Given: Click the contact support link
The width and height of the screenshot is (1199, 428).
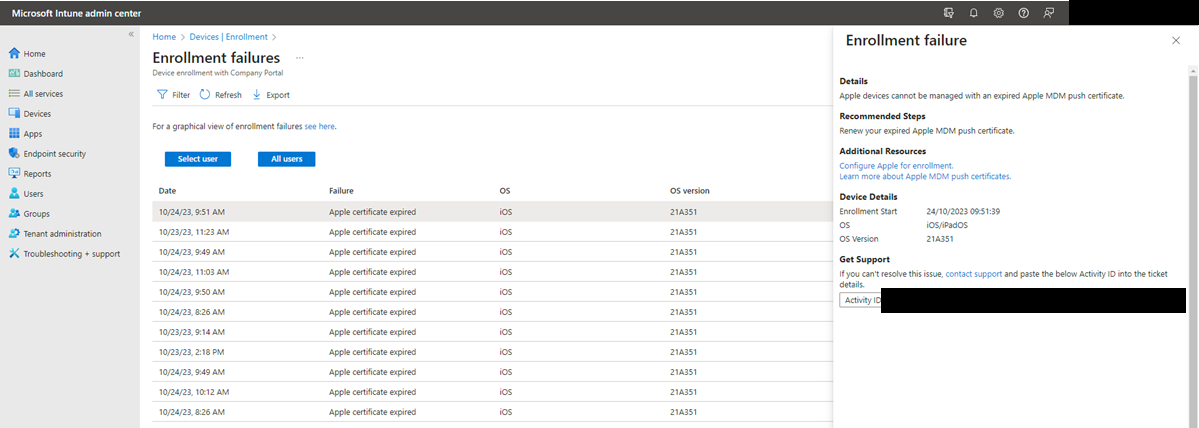Looking at the screenshot, I should click(x=973, y=273).
